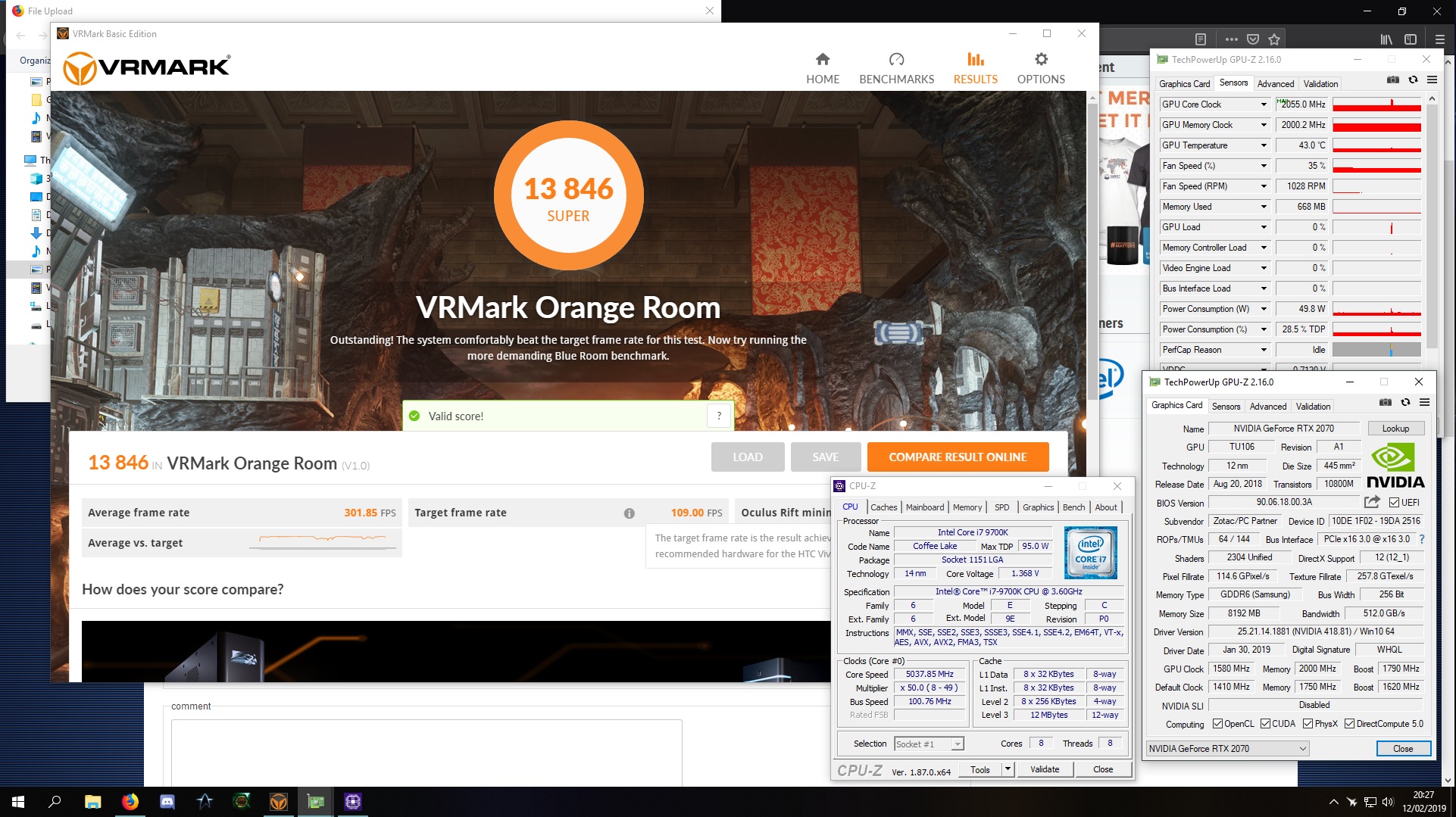Open VRMark RESULTS section
Image resolution: width=1456 pixels, height=817 pixels.
(975, 68)
